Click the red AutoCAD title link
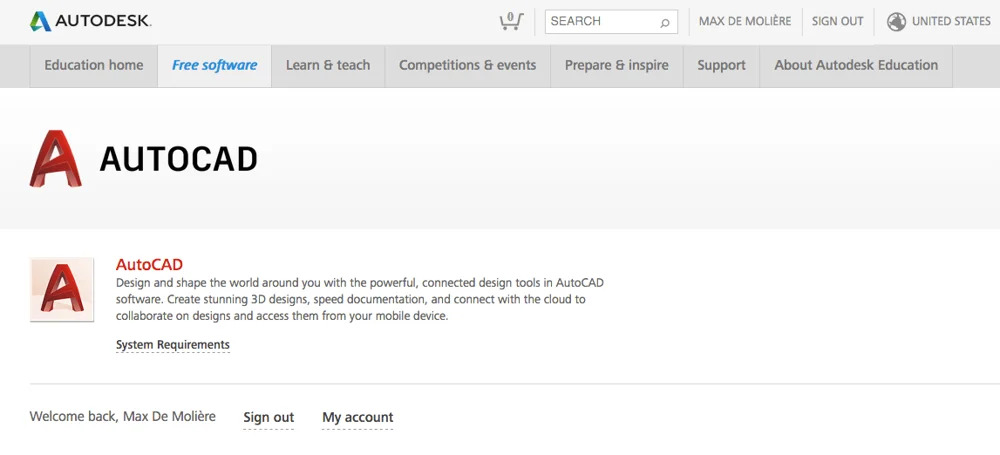Image resolution: width=1000 pixels, height=455 pixels. click(x=149, y=265)
